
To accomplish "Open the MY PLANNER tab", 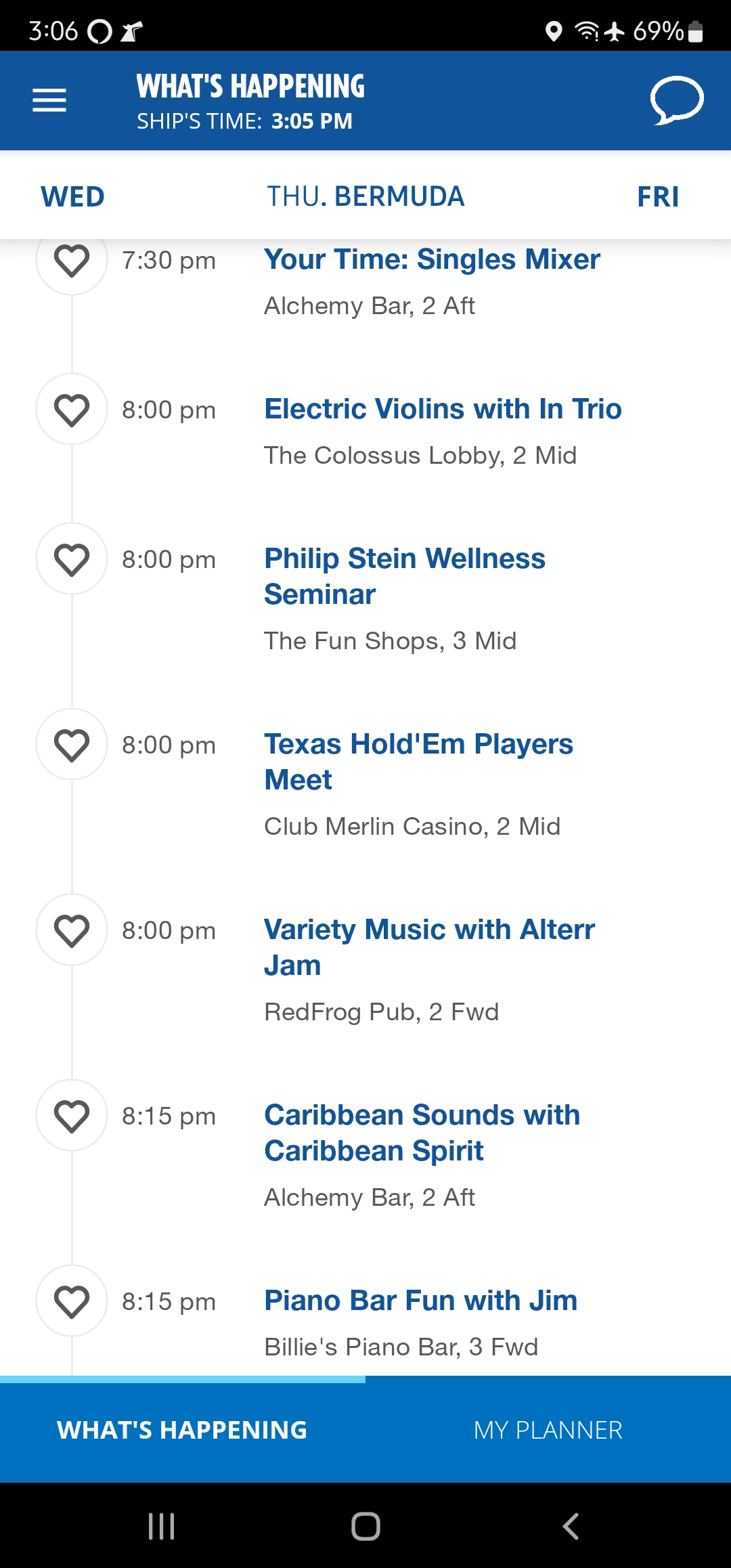I will point(548,1430).
